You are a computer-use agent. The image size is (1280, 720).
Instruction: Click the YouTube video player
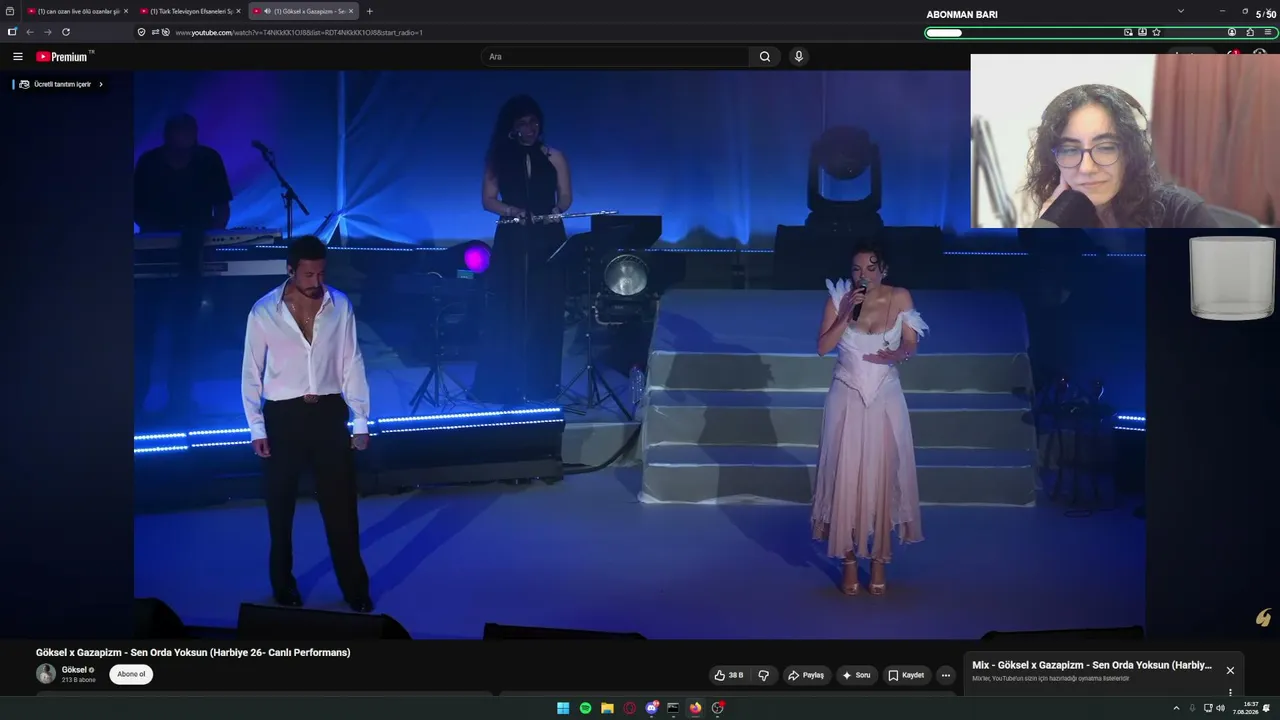click(639, 354)
